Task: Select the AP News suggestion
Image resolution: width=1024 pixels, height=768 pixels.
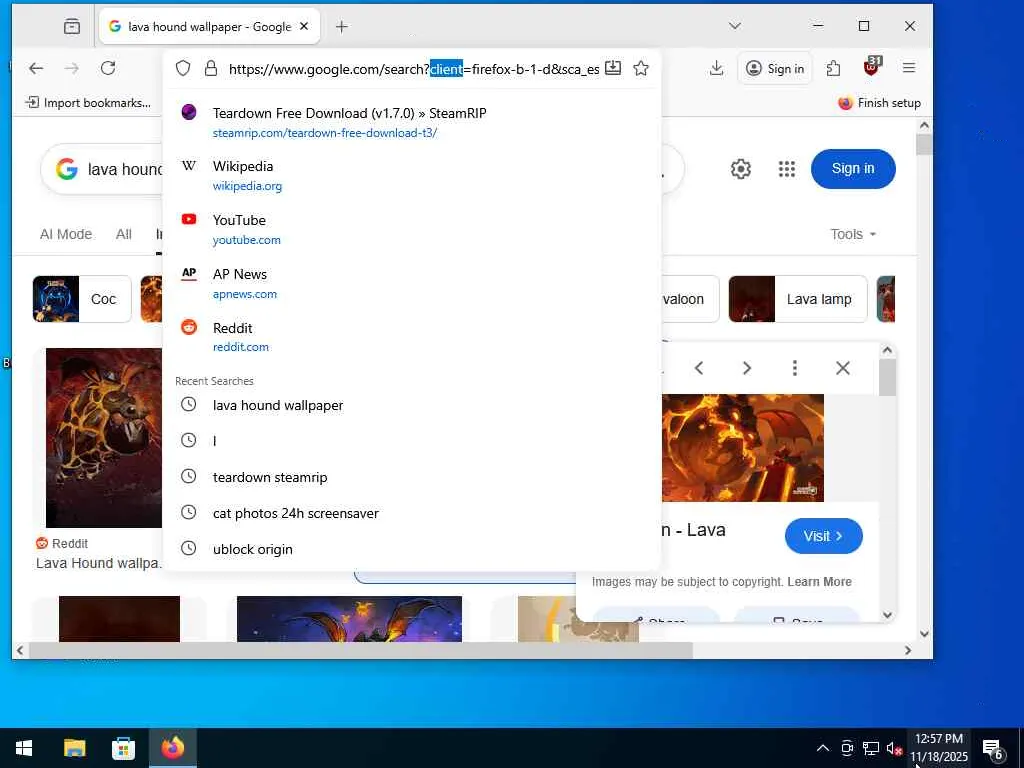Action: 411,283
